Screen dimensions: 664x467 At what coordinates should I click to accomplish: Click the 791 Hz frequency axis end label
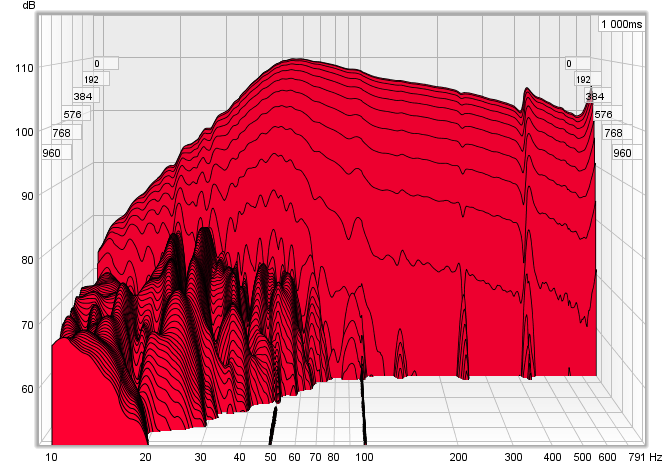(x=634, y=456)
